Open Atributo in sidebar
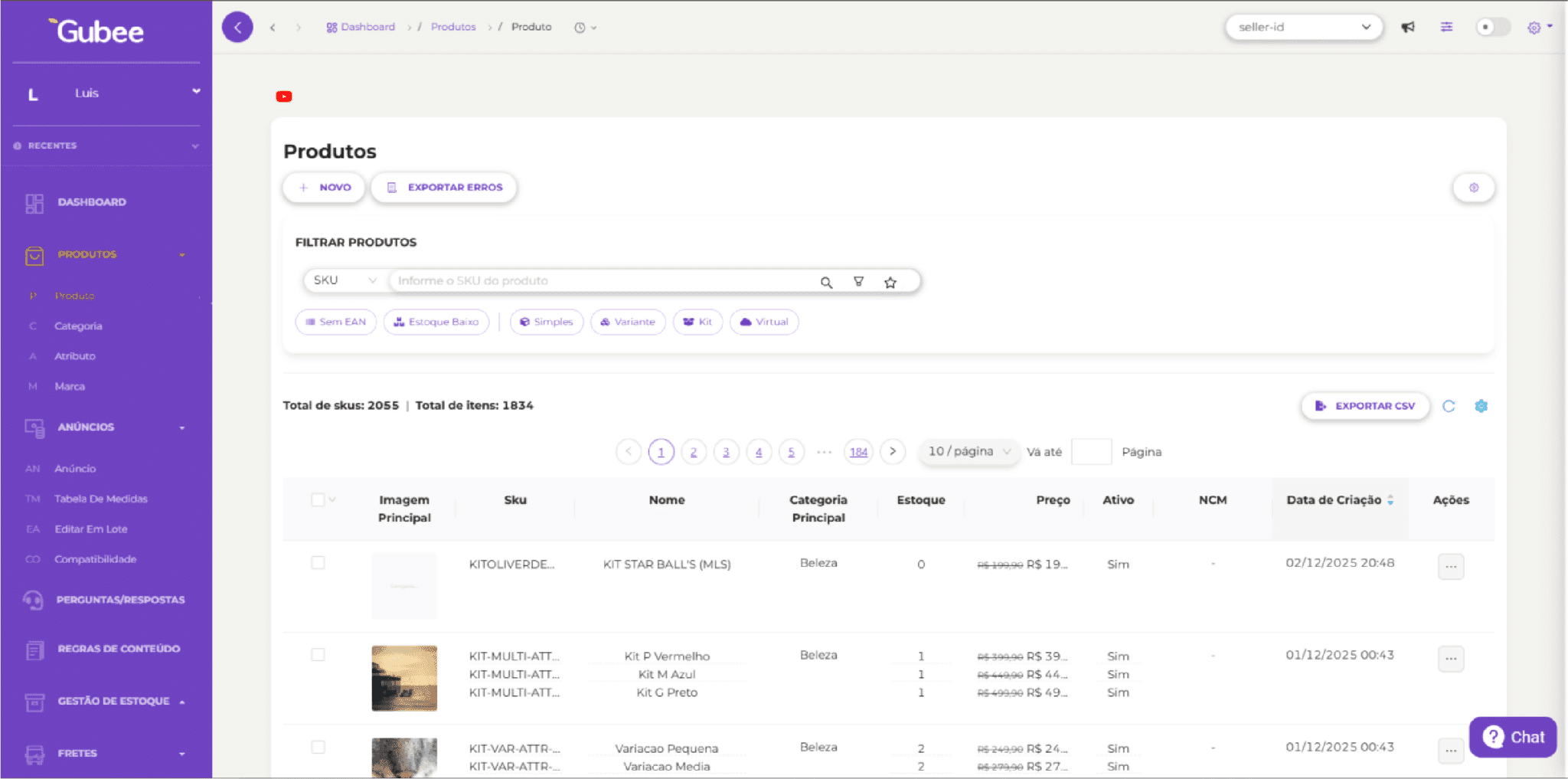The width and height of the screenshot is (1568, 779). tap(75, 356)
